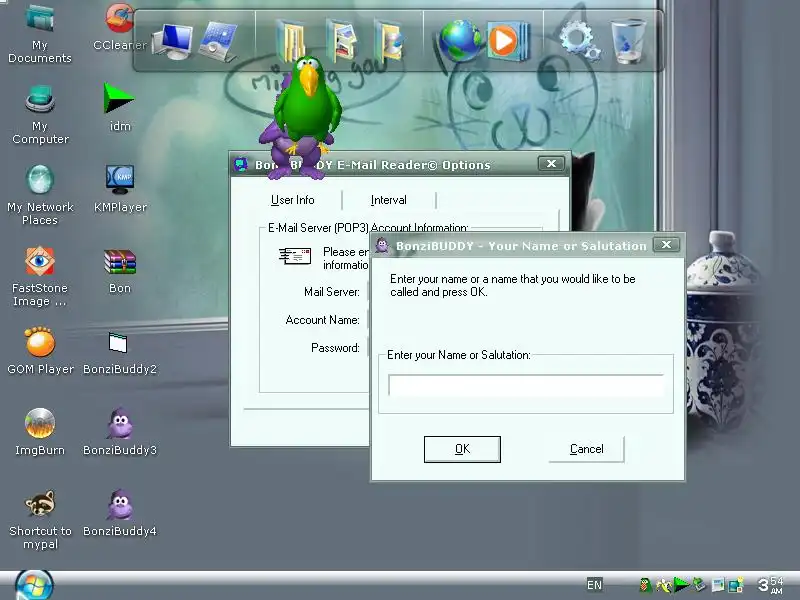The width and height of the screenshot is (800, 600).
Task: Close the Your Name or Salutation dialog
Action: [666, 245]
